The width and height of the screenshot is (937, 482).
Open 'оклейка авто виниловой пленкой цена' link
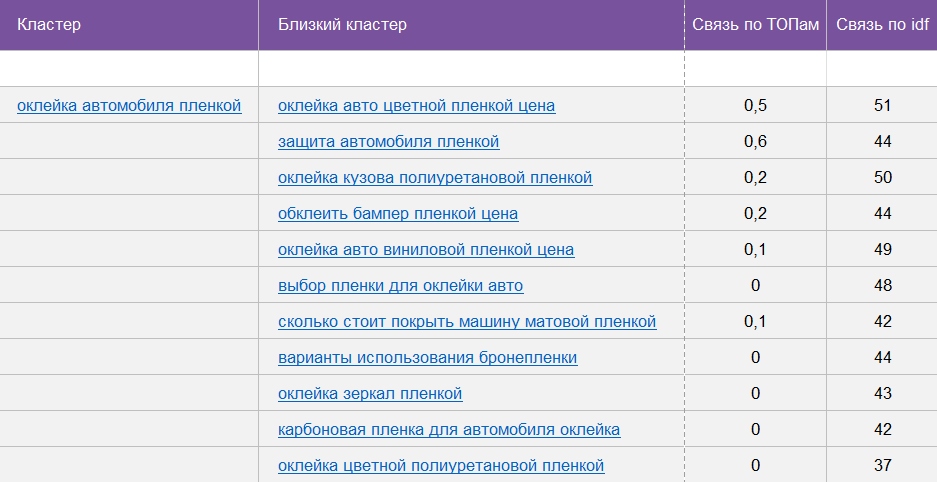click(x=426, y=249)
